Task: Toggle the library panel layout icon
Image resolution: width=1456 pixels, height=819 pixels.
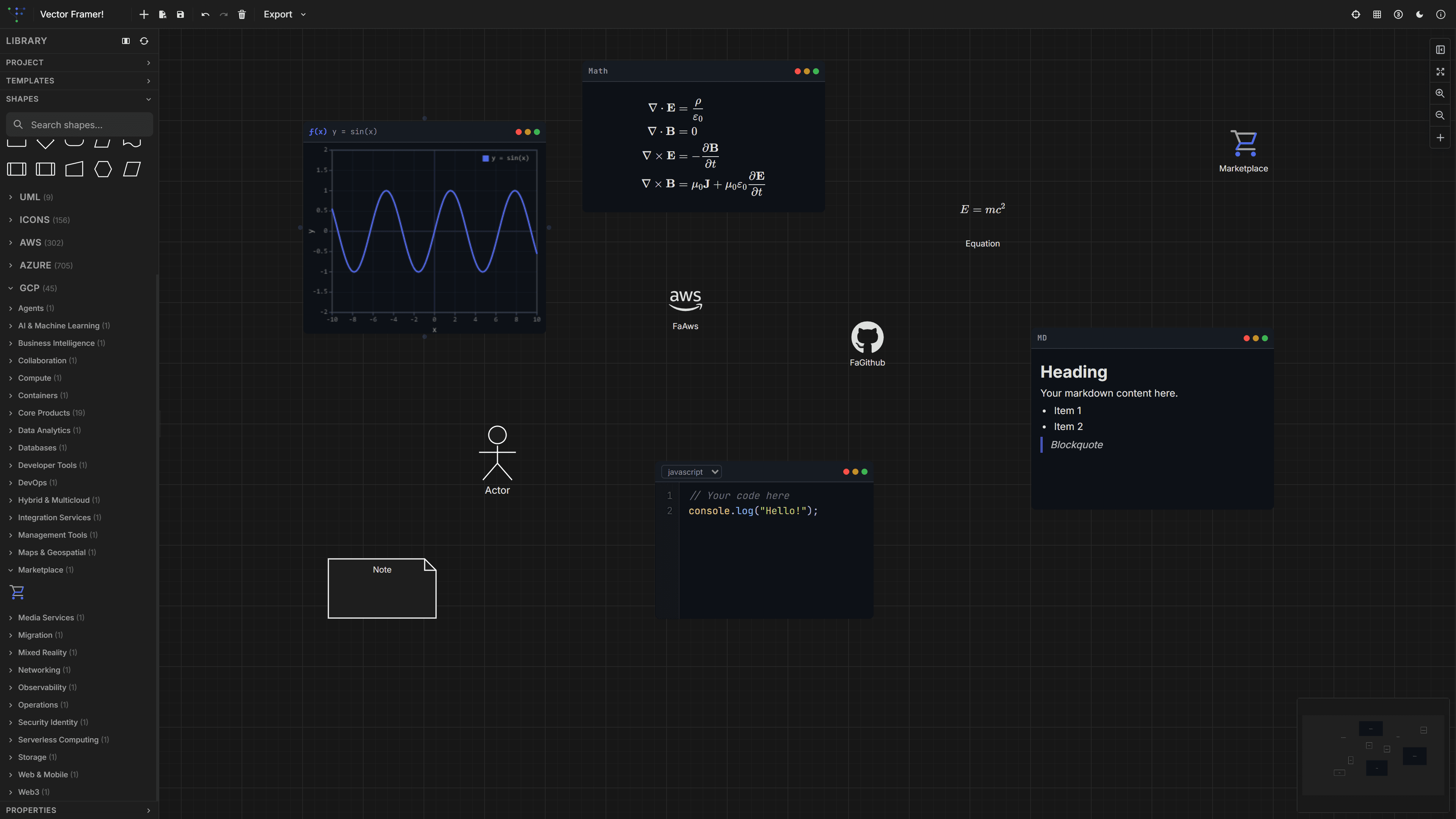Action: click(x=126, y=41)
